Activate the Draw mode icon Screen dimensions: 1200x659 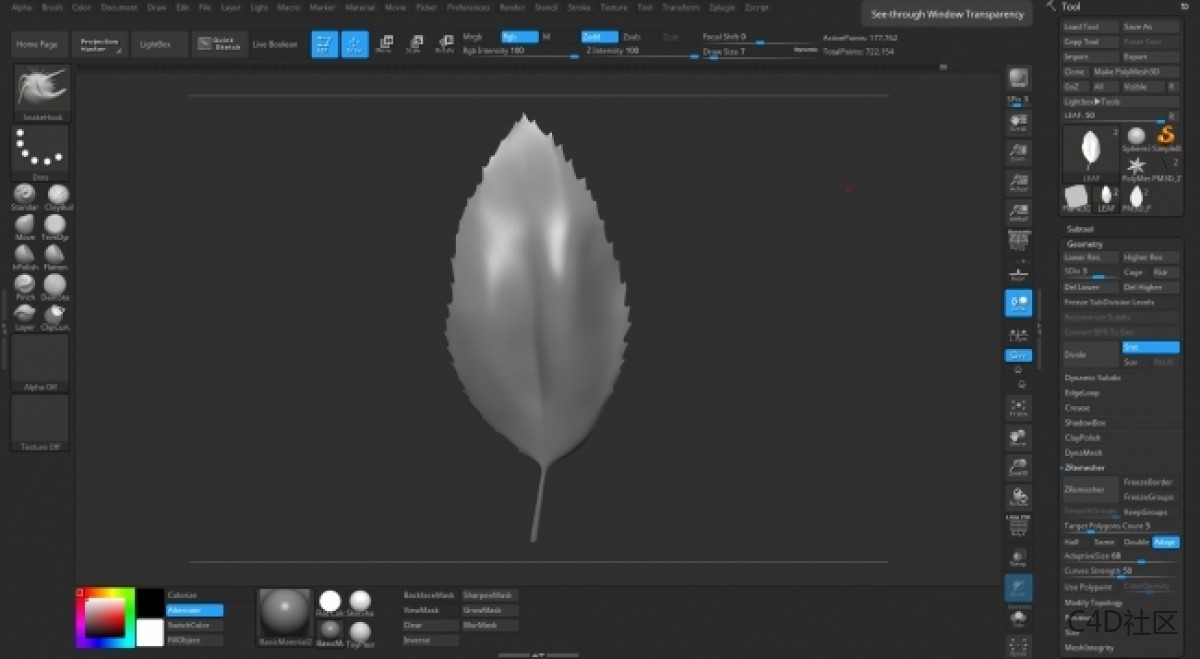[354, 44]
